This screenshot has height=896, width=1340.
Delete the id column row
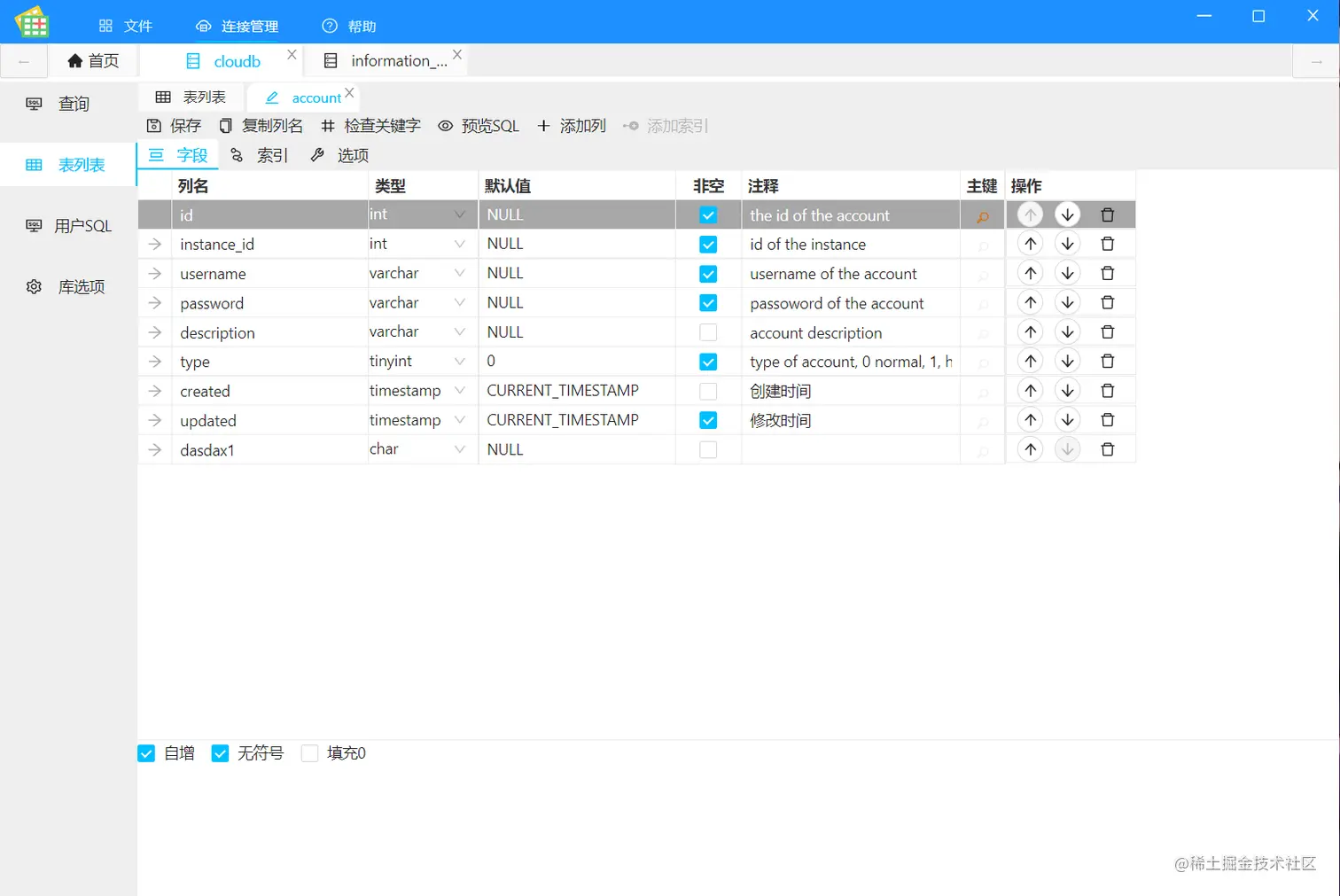click(1107, 214)
